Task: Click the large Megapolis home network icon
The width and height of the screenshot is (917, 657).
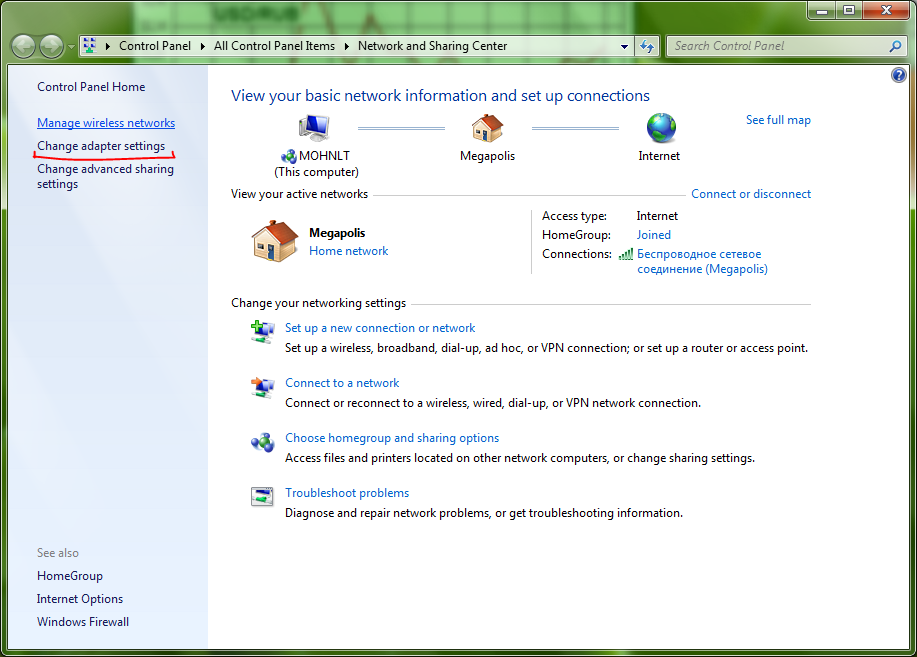Action: (275, 241)
